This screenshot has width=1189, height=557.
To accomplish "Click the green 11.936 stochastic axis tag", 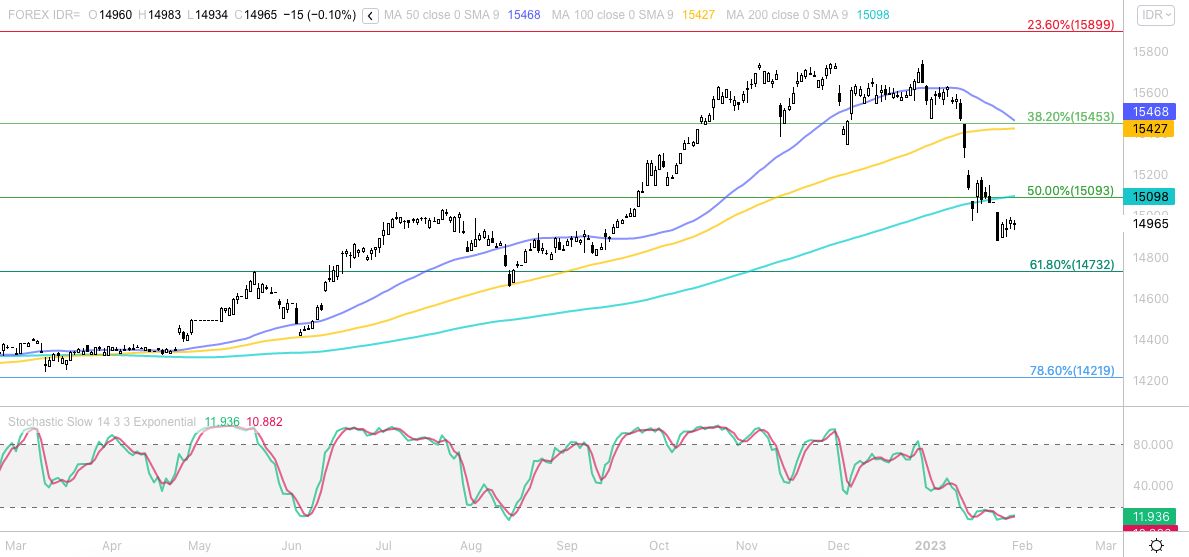I will (x=1150, y=517).
